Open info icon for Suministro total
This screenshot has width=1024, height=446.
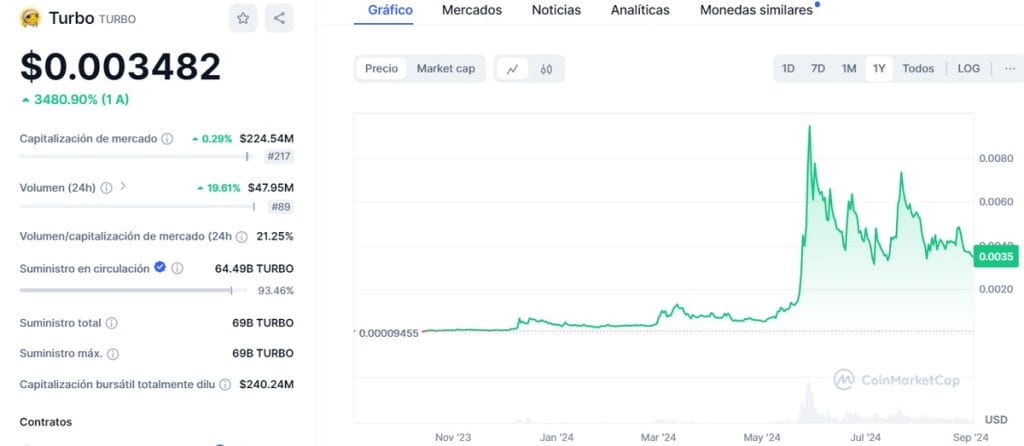tap(112, 323)
